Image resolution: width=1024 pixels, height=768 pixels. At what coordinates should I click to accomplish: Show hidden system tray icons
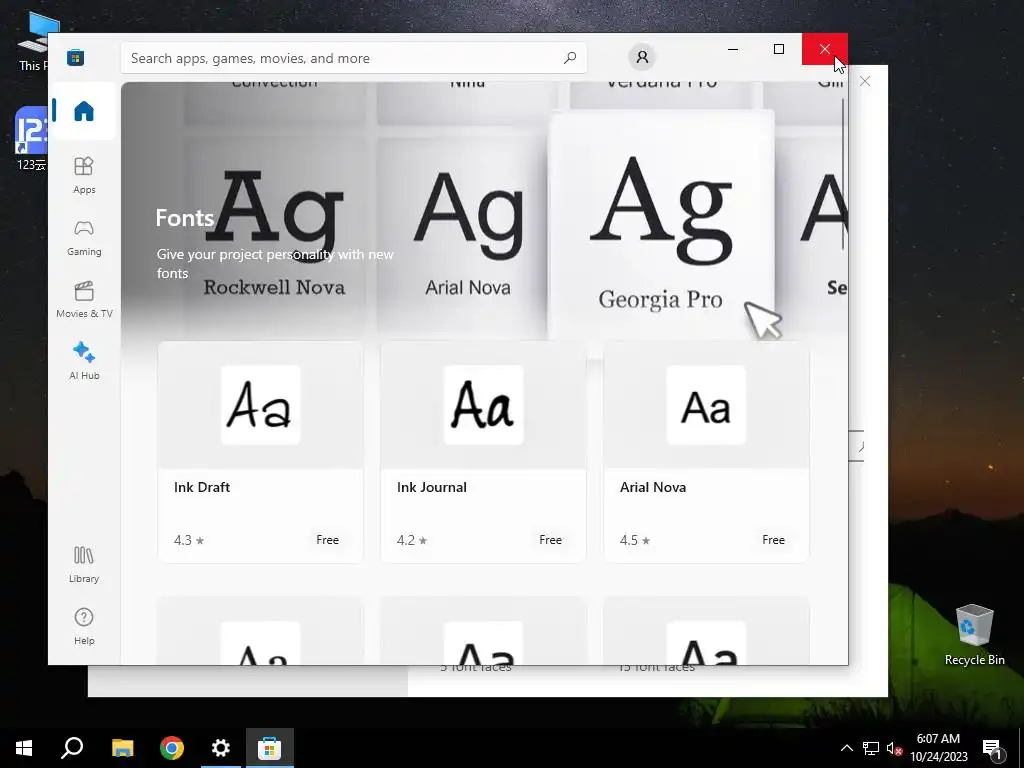pos(846,748)
